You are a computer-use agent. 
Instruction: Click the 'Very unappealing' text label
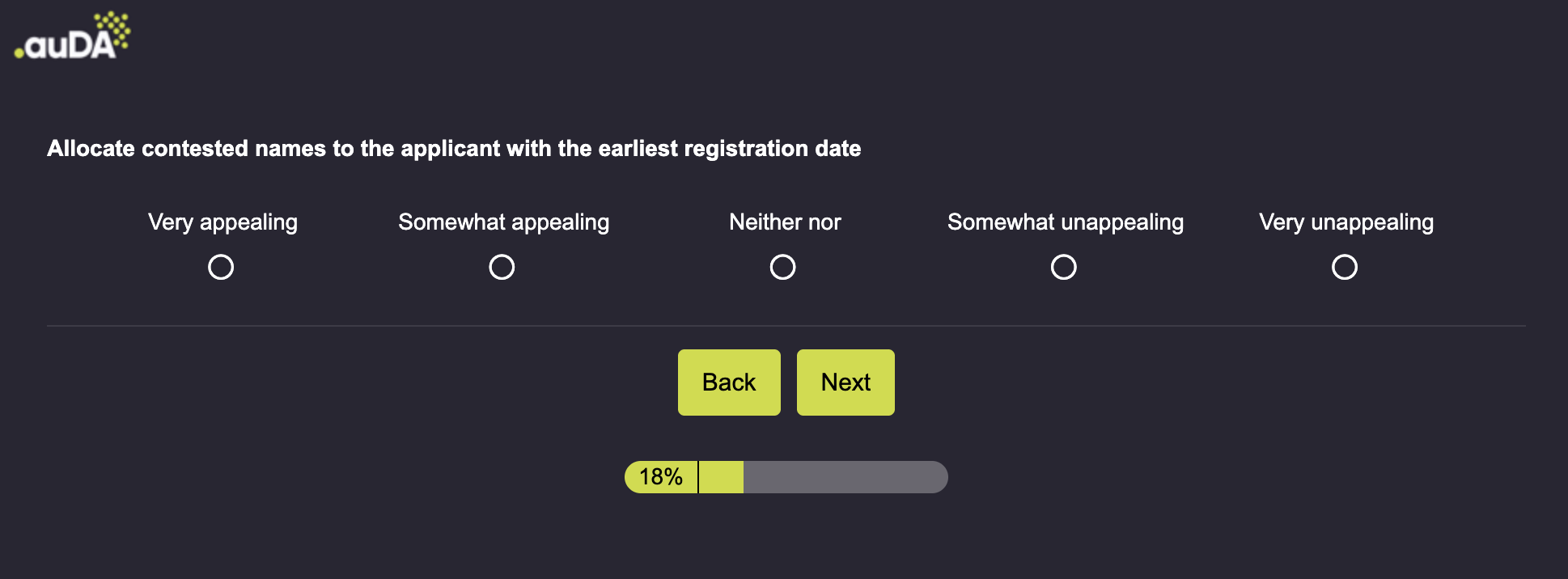(x=1346, y=222)
